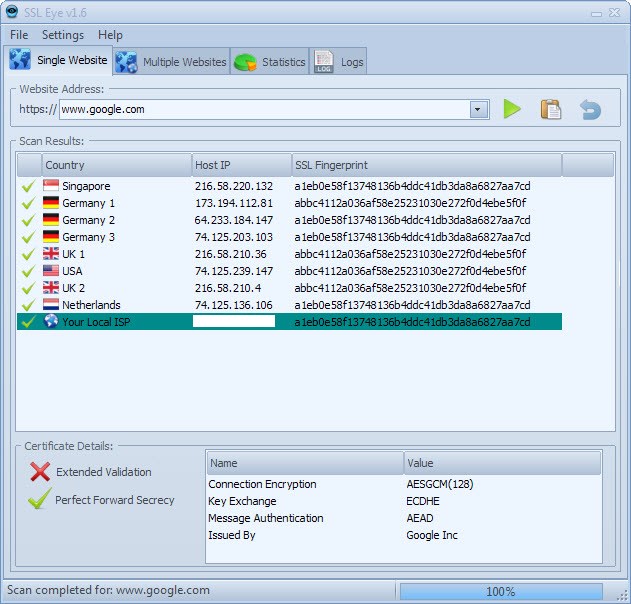
Task: Click the Value column header in Certificate Details
Action: 502,463
